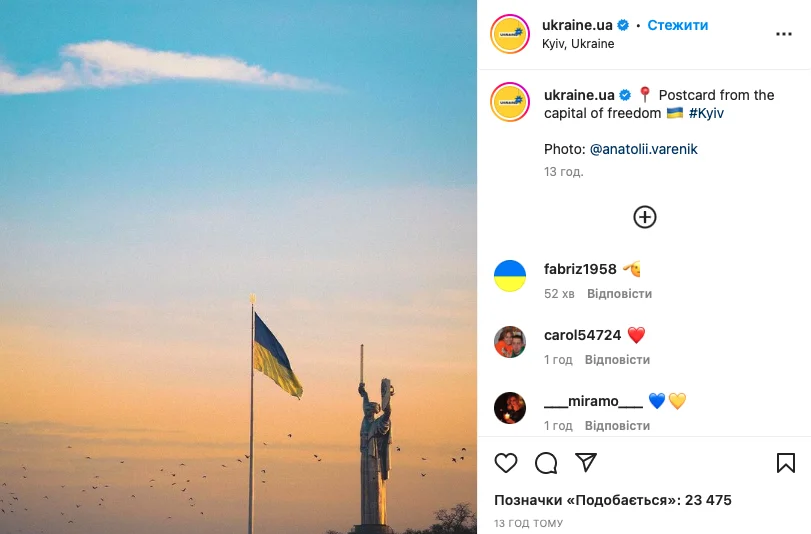811x534 pixels.
Task: Open more options three-dot menu
Action: coord(784,34)
